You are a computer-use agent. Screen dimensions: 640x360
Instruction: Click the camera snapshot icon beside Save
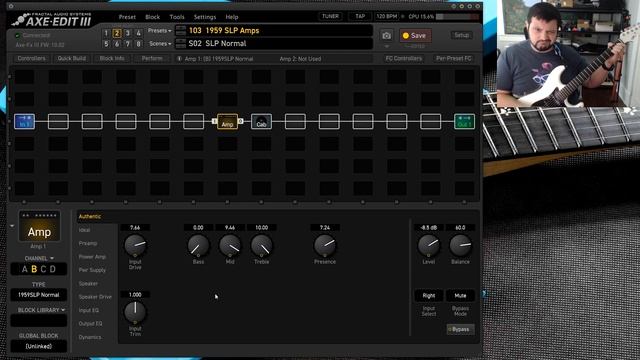coord(386,36)
